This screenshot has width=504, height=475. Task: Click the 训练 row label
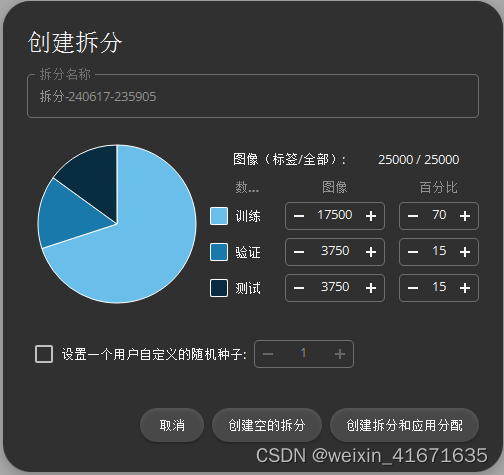pyautogui.click(x=248, y=216)
